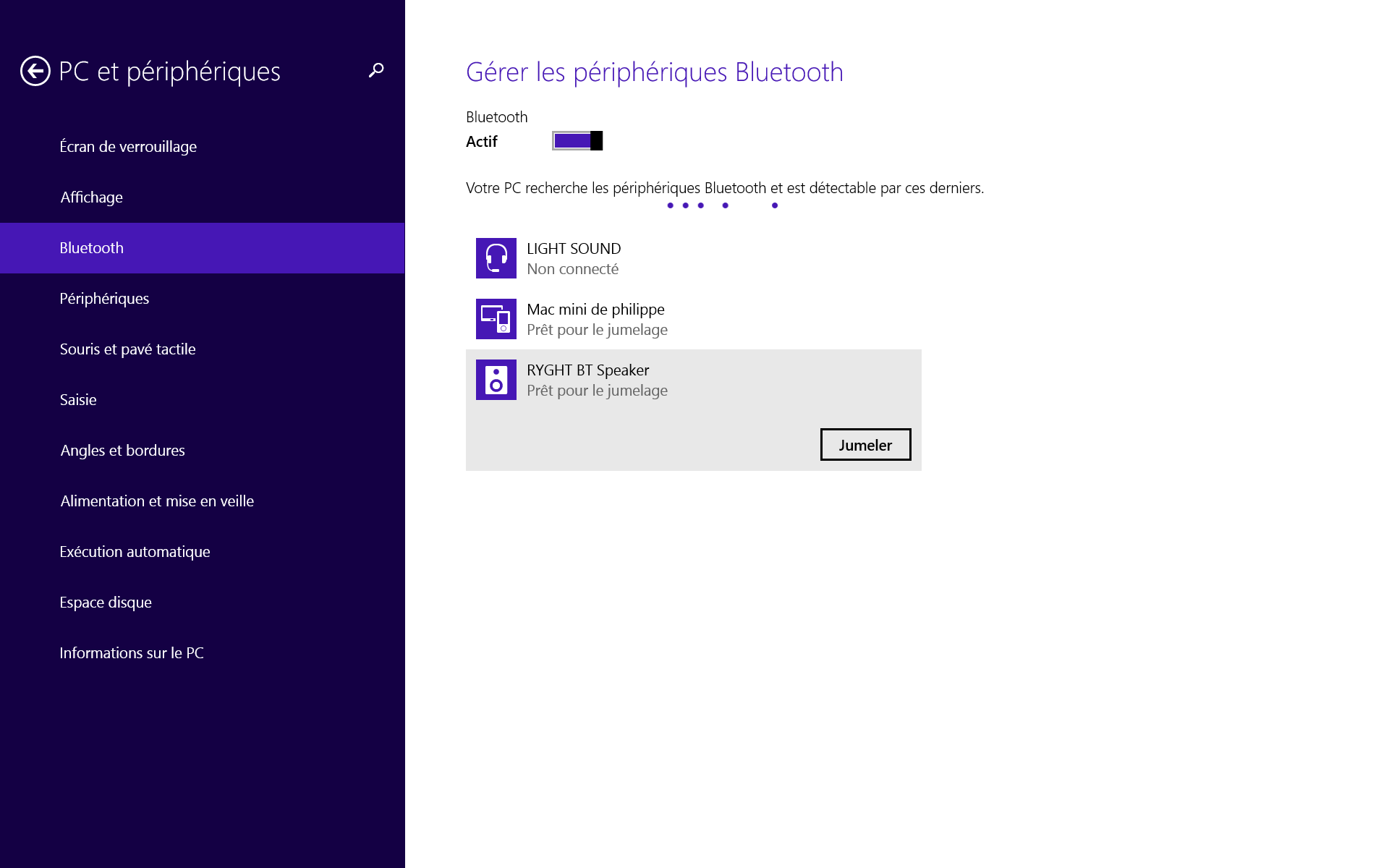Select Angles et bordures from sidebar

121,450
